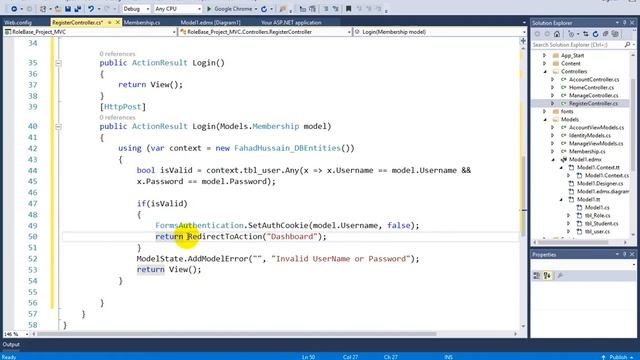Screen dimensions: 640x360
Task: Click the Alphabetical sort icon in Properties panel
Action: [547, 276]
